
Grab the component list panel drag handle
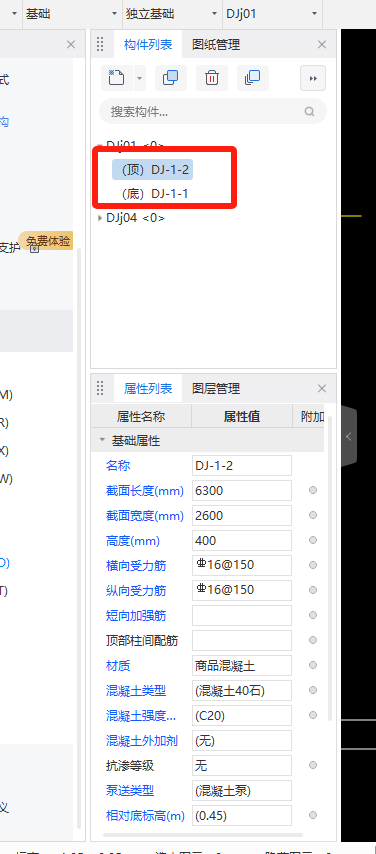tap(100, 44)
